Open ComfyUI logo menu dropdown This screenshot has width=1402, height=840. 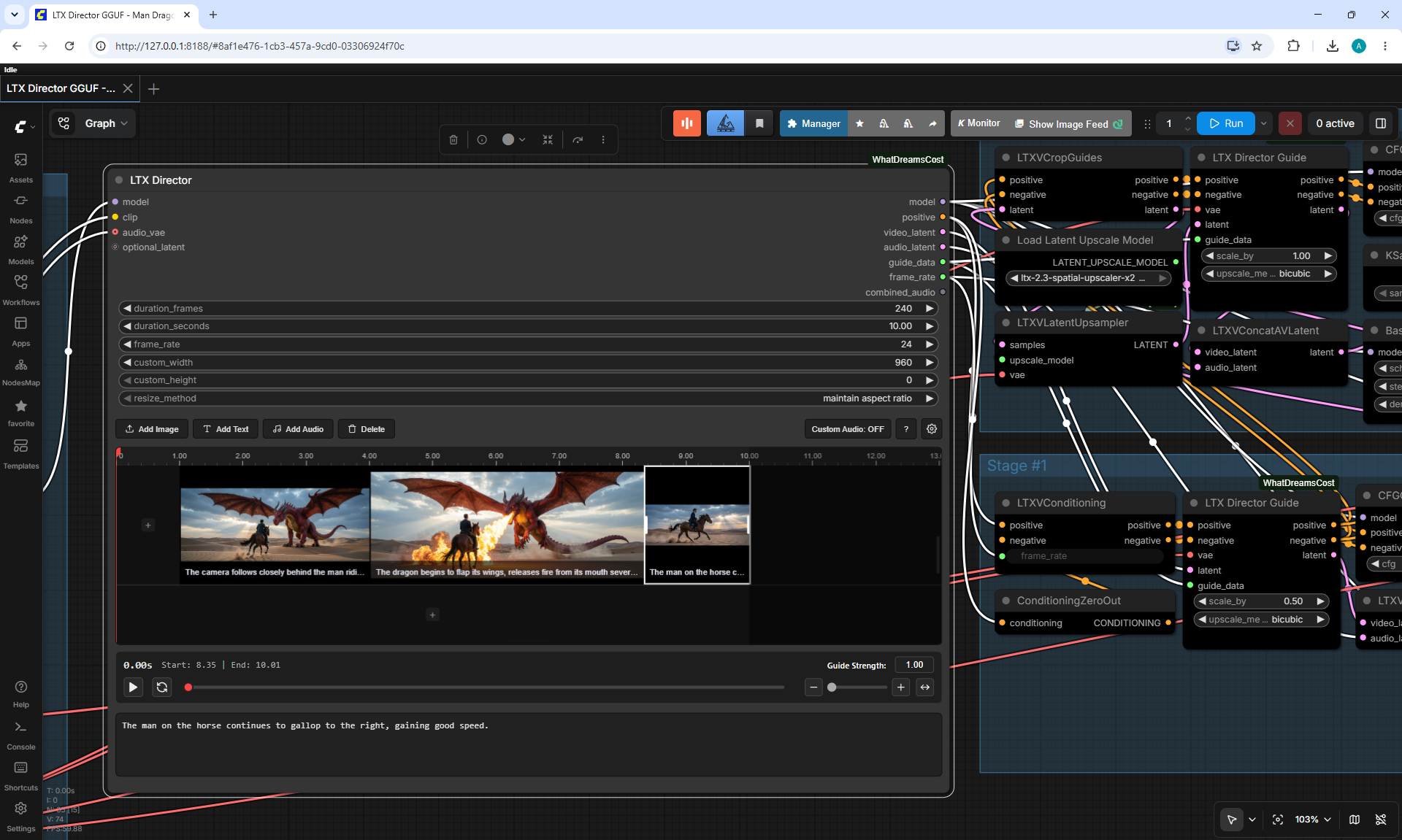click(24, 127)
